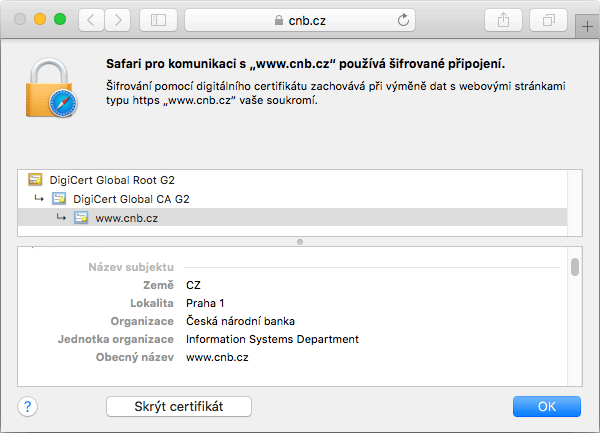This screenshot has height=433, width=600.
Task: Click the green zoom window button
Action: pyautogui.click(x=60, y=19)
